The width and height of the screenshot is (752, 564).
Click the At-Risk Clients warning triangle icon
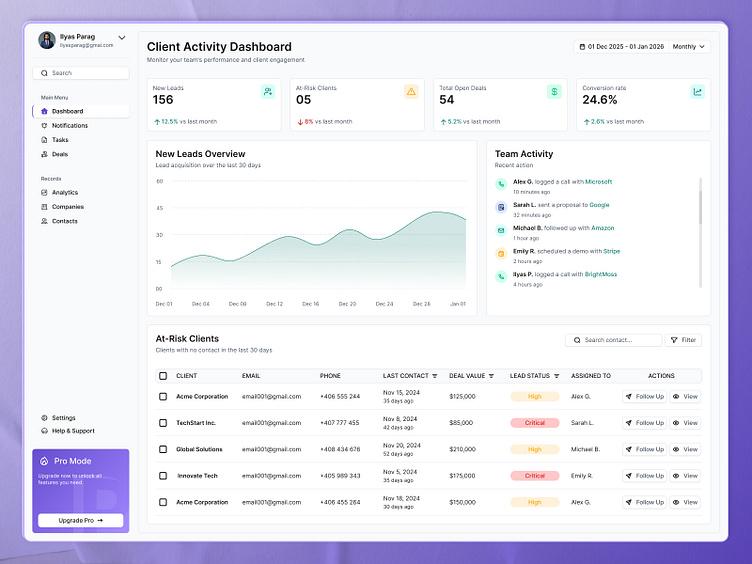pos(411,92)
